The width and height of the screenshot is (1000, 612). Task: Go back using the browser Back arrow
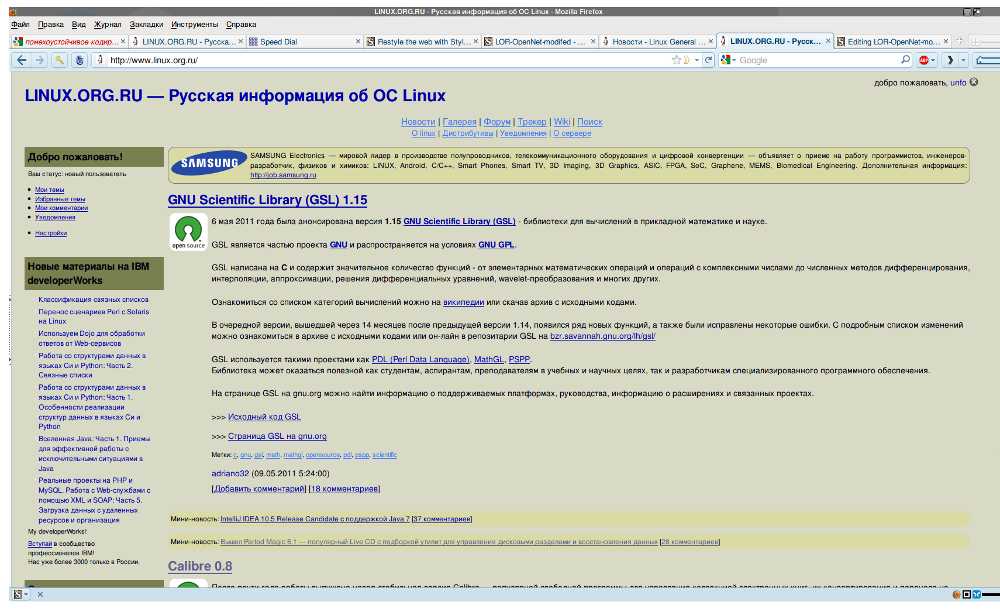coord(22,60)
